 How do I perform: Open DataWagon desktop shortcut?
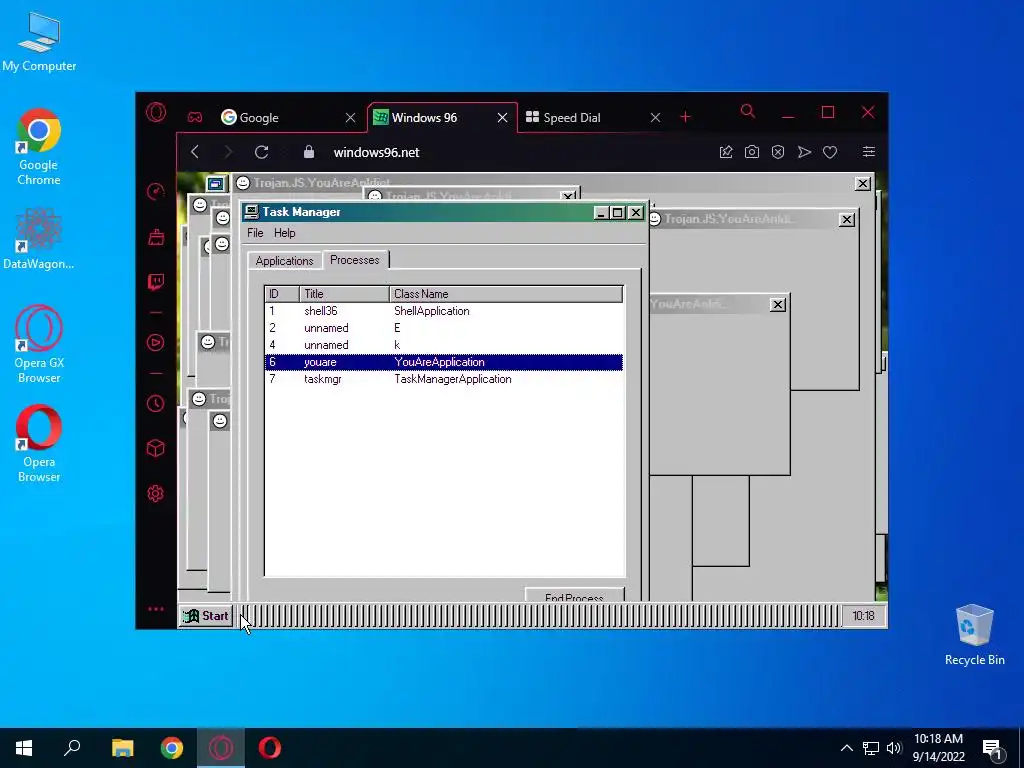(x=39, y=238)
